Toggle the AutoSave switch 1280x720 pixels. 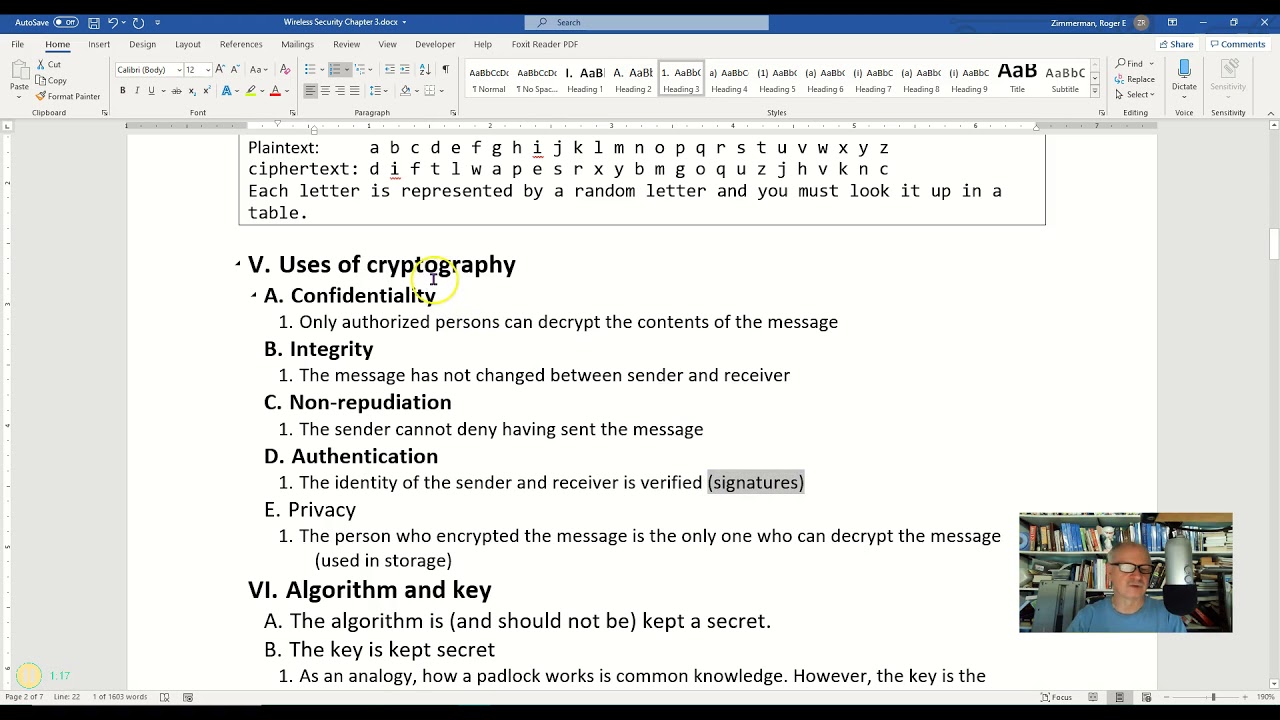[x=66, y=22]
